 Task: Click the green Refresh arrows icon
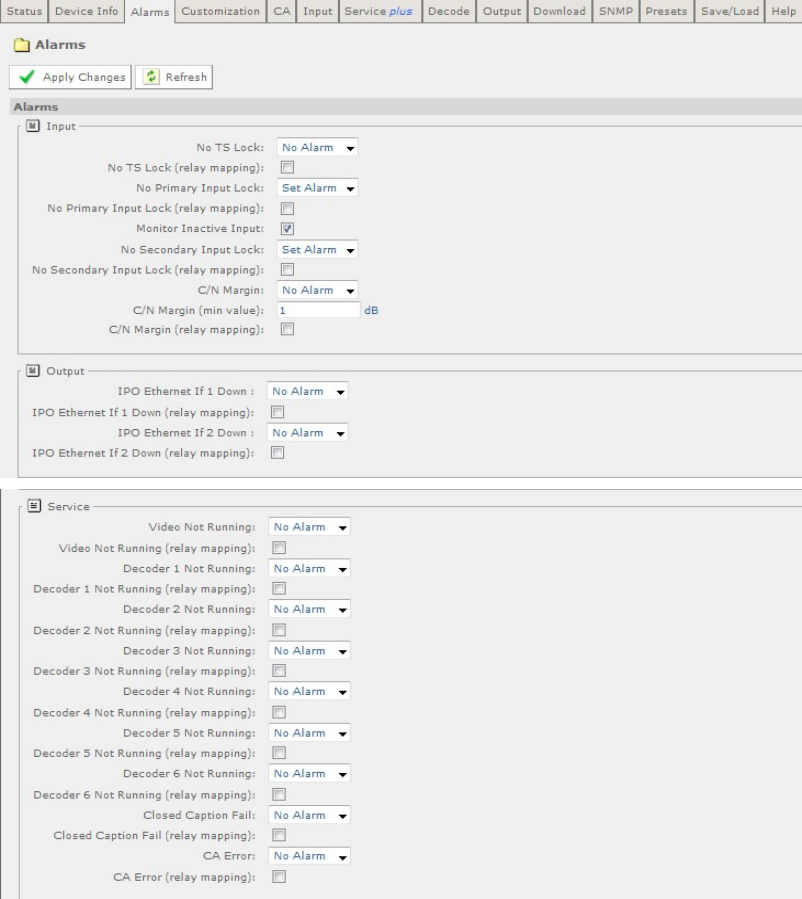point(151,77)
